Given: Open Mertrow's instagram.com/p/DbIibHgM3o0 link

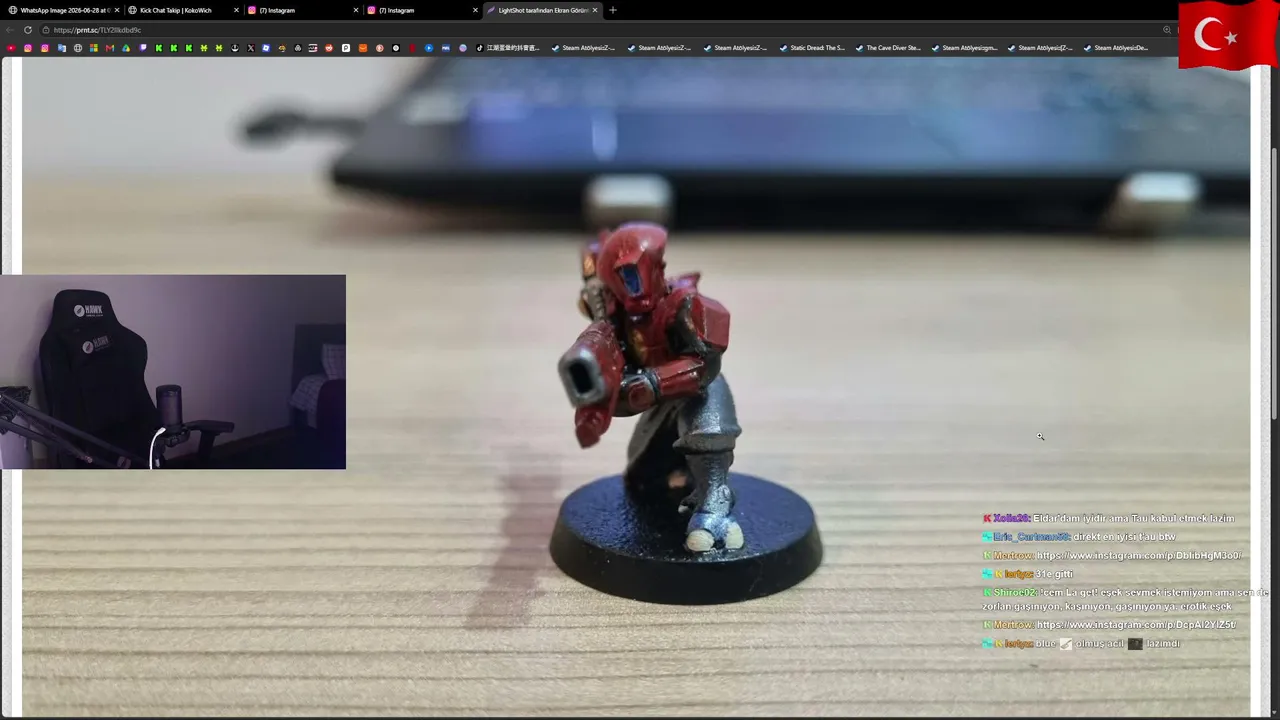Looking at the screenshot, I should point(1140,556).
